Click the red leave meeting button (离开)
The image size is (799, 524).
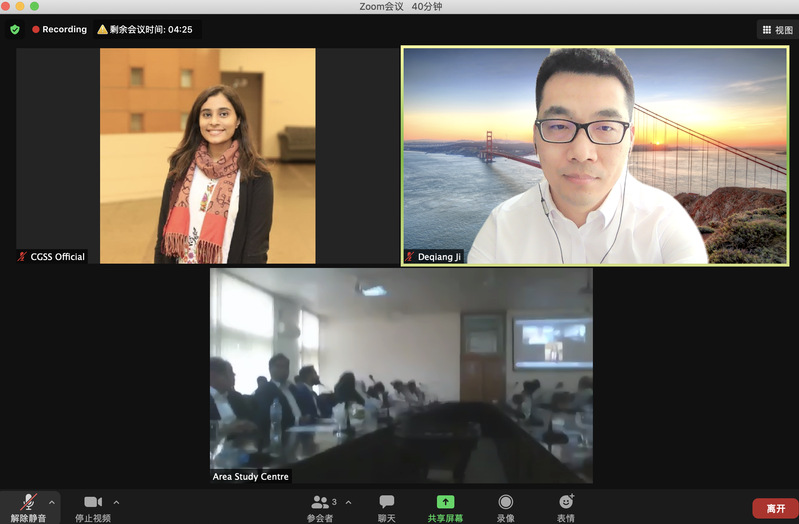coord(775,509)
